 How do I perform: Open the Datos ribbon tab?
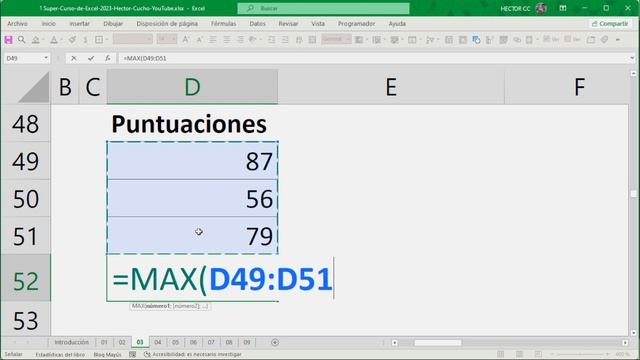pos(258,24)
